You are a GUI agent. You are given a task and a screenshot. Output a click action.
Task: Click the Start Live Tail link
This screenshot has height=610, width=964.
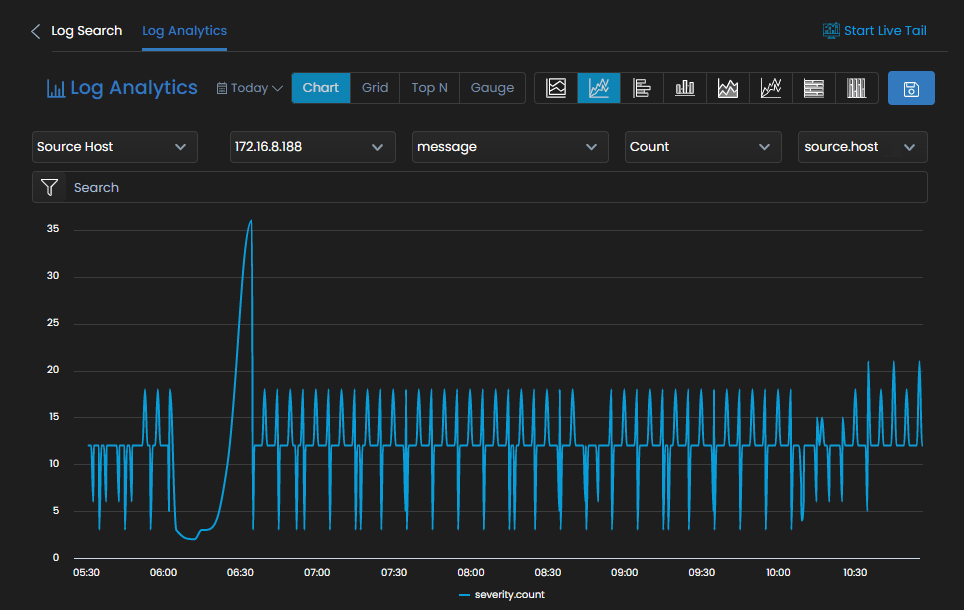click(885, 31)
